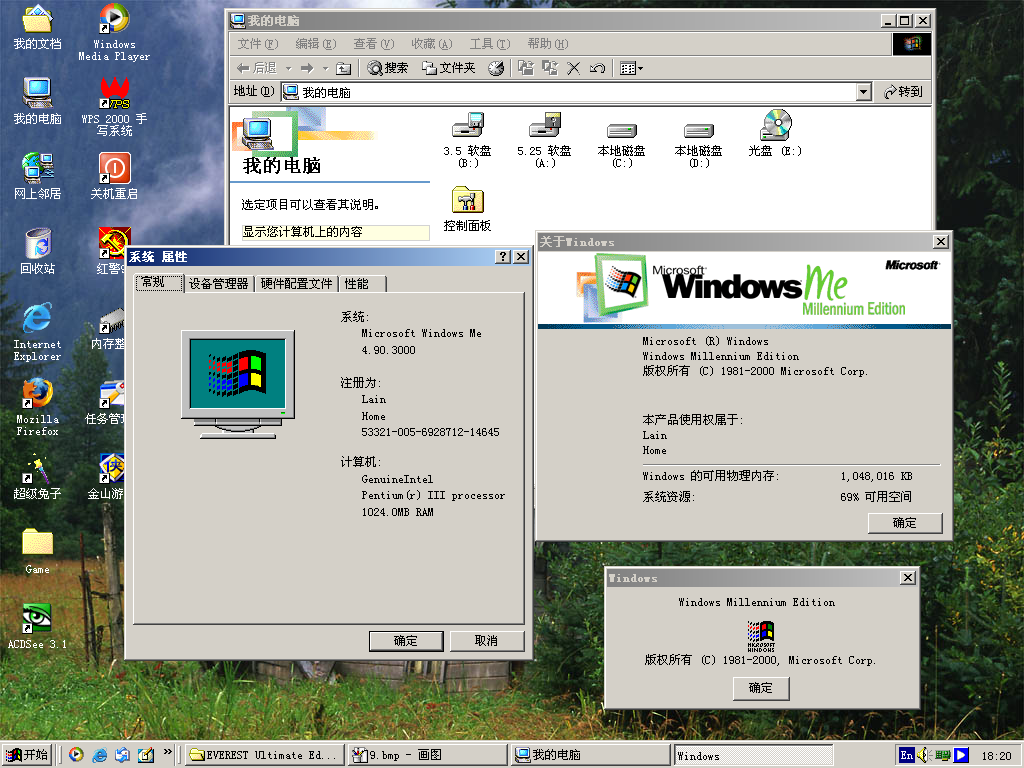
Task: Switch to the 设备管理器 tab
Action: pyautogui.click(x=219, y=284)
